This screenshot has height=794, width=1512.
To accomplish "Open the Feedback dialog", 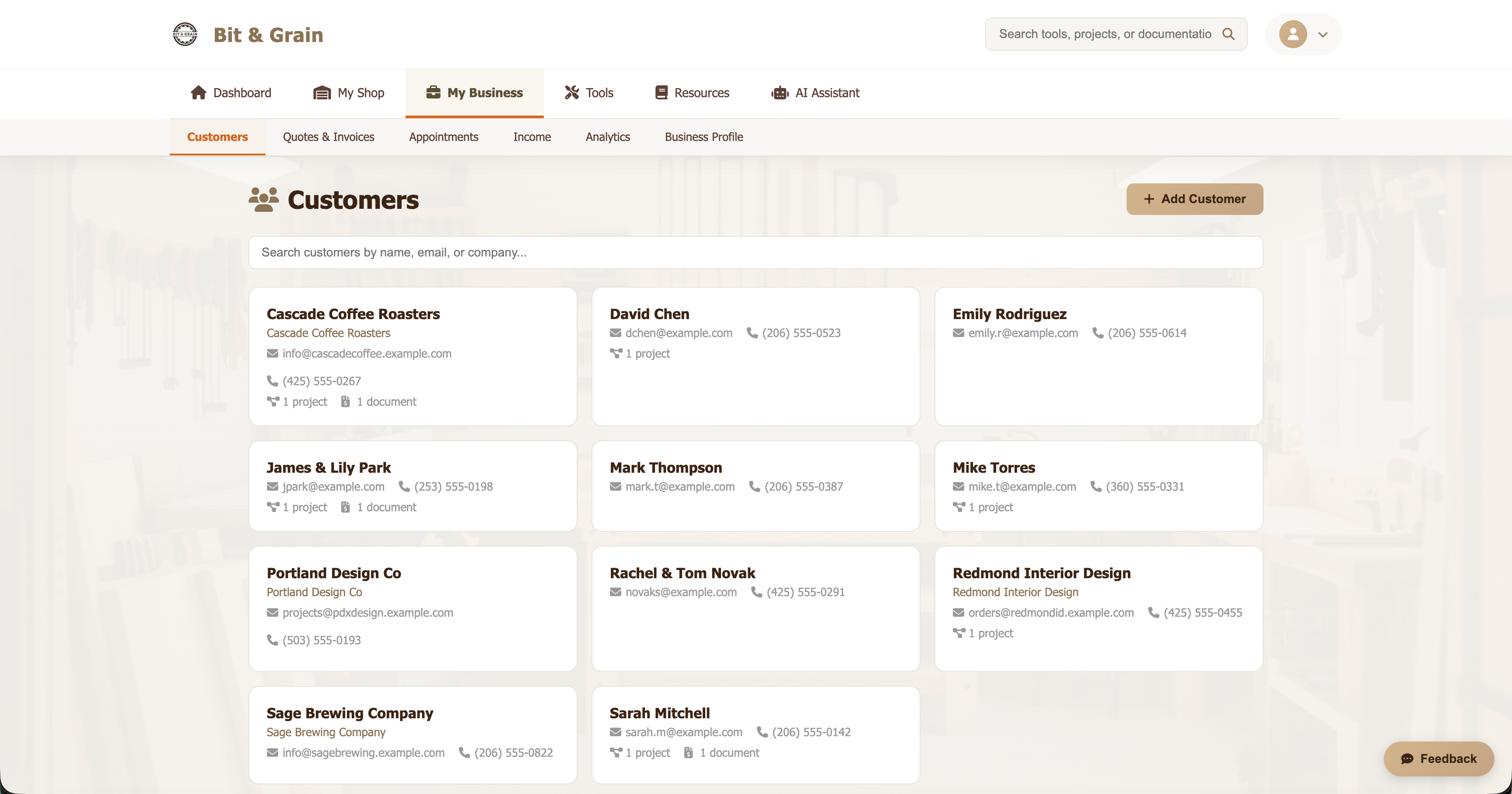I will coord(1438,758).
